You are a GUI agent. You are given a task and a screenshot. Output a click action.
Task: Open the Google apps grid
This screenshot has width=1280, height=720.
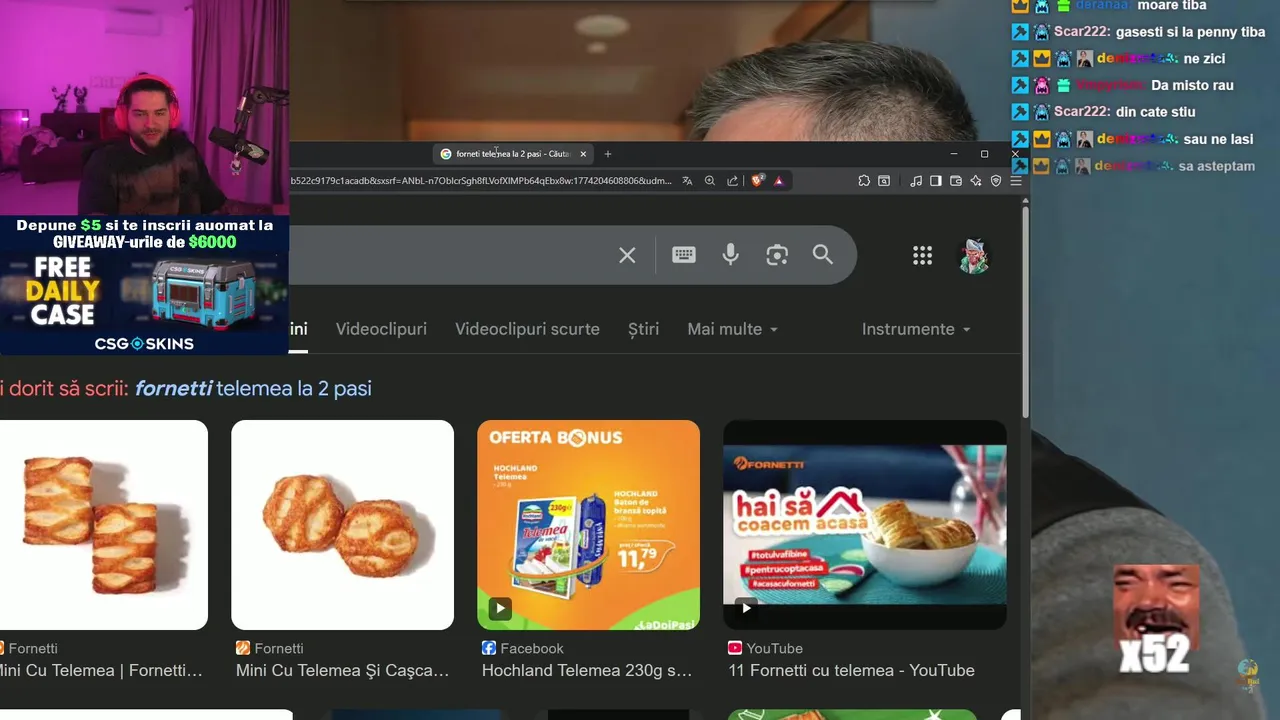click(922, 256)
